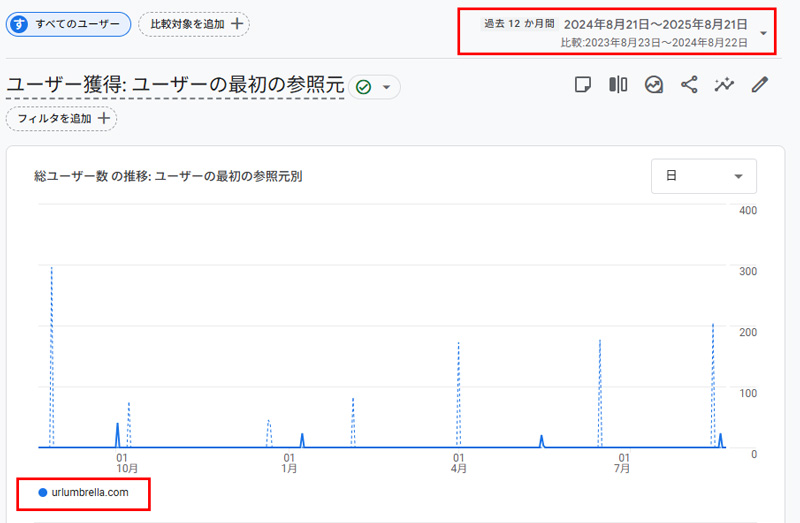
Task: Click the urlumbrella.com legend entry
Action: [x=84, y=493]
